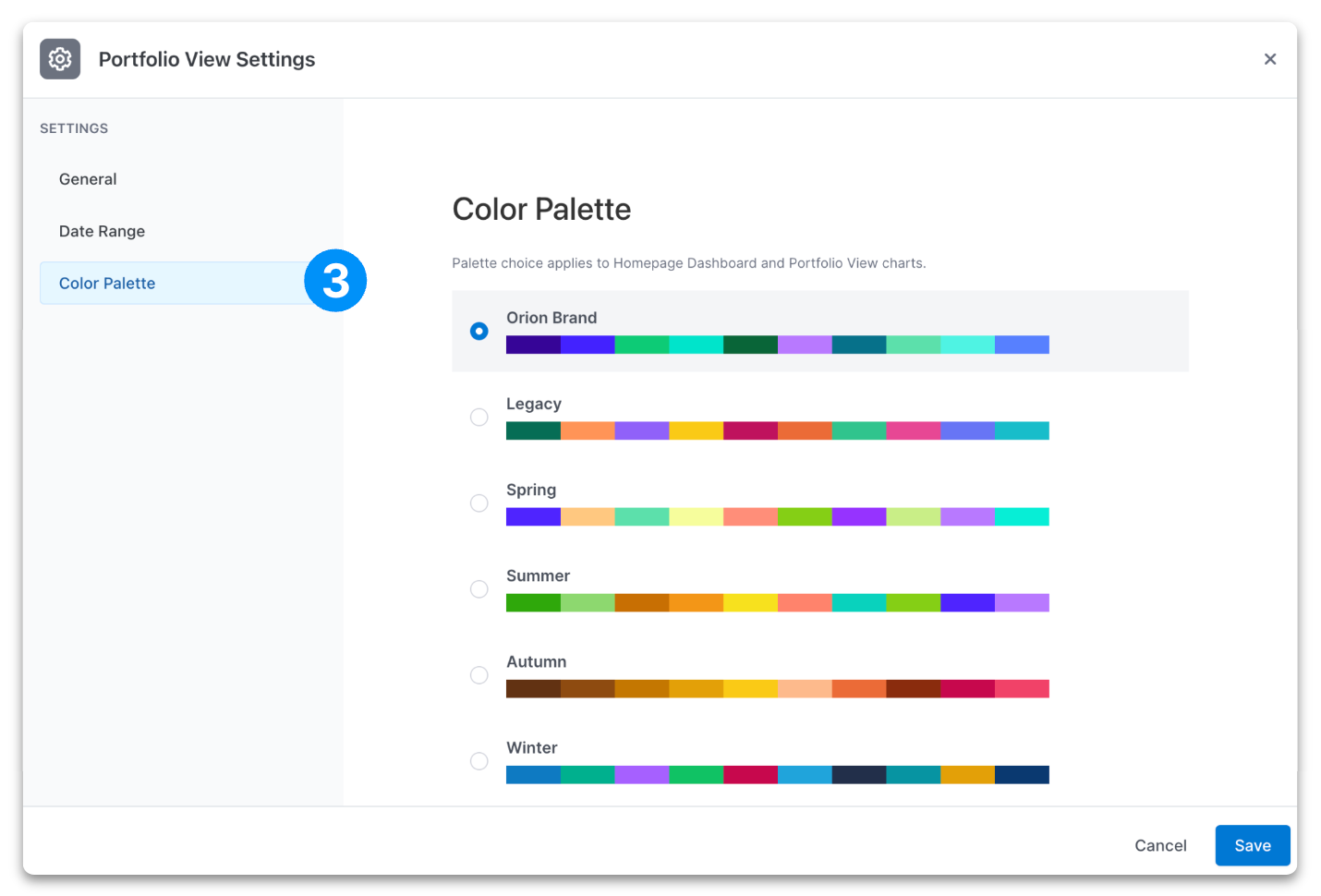The width and height of the screenshot is (1321, 896).
Task: Close the Portfolio View Settings dialog
Action: 1270,58
